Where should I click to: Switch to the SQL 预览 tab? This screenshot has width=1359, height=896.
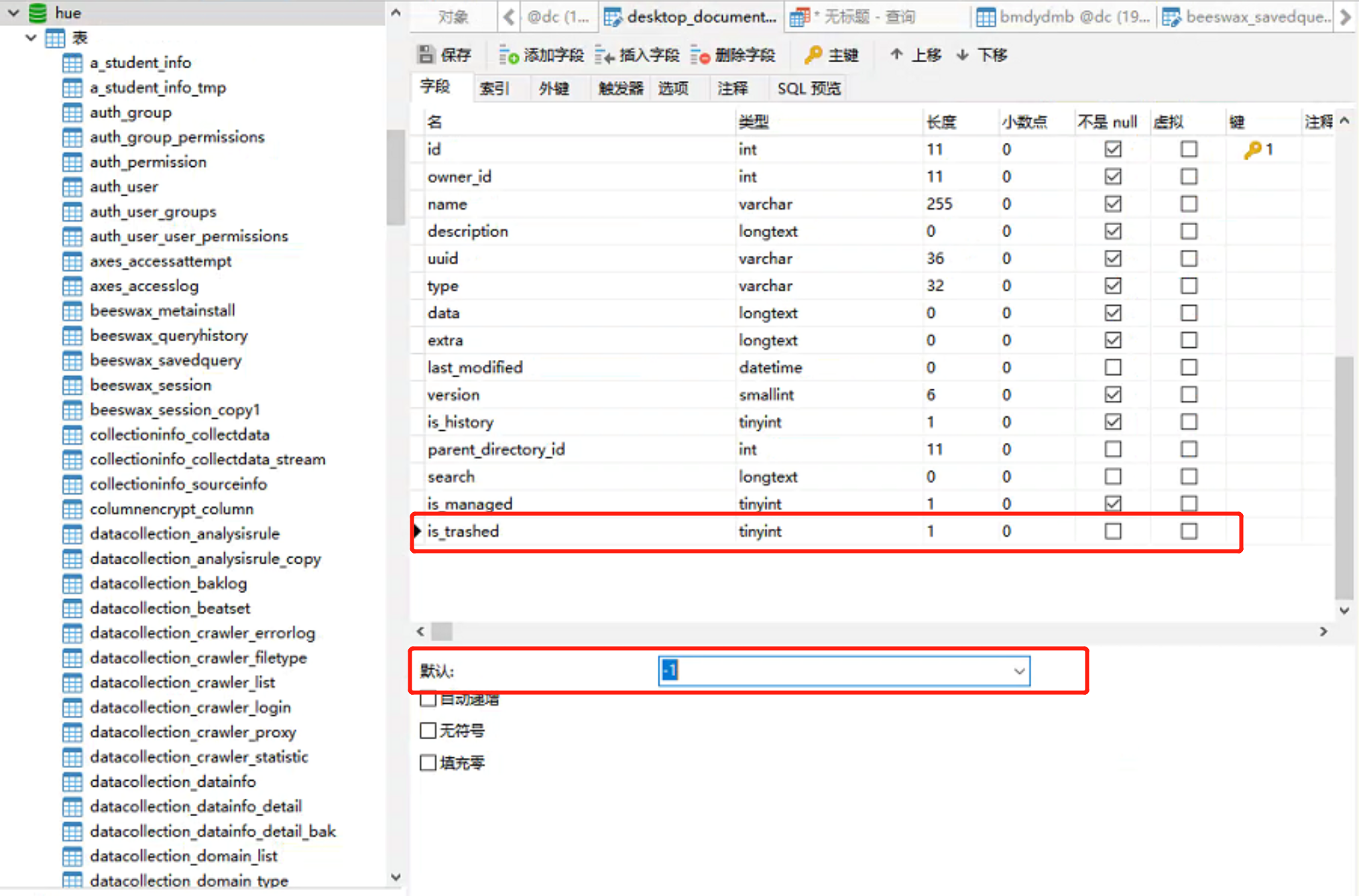click(807, 88)
